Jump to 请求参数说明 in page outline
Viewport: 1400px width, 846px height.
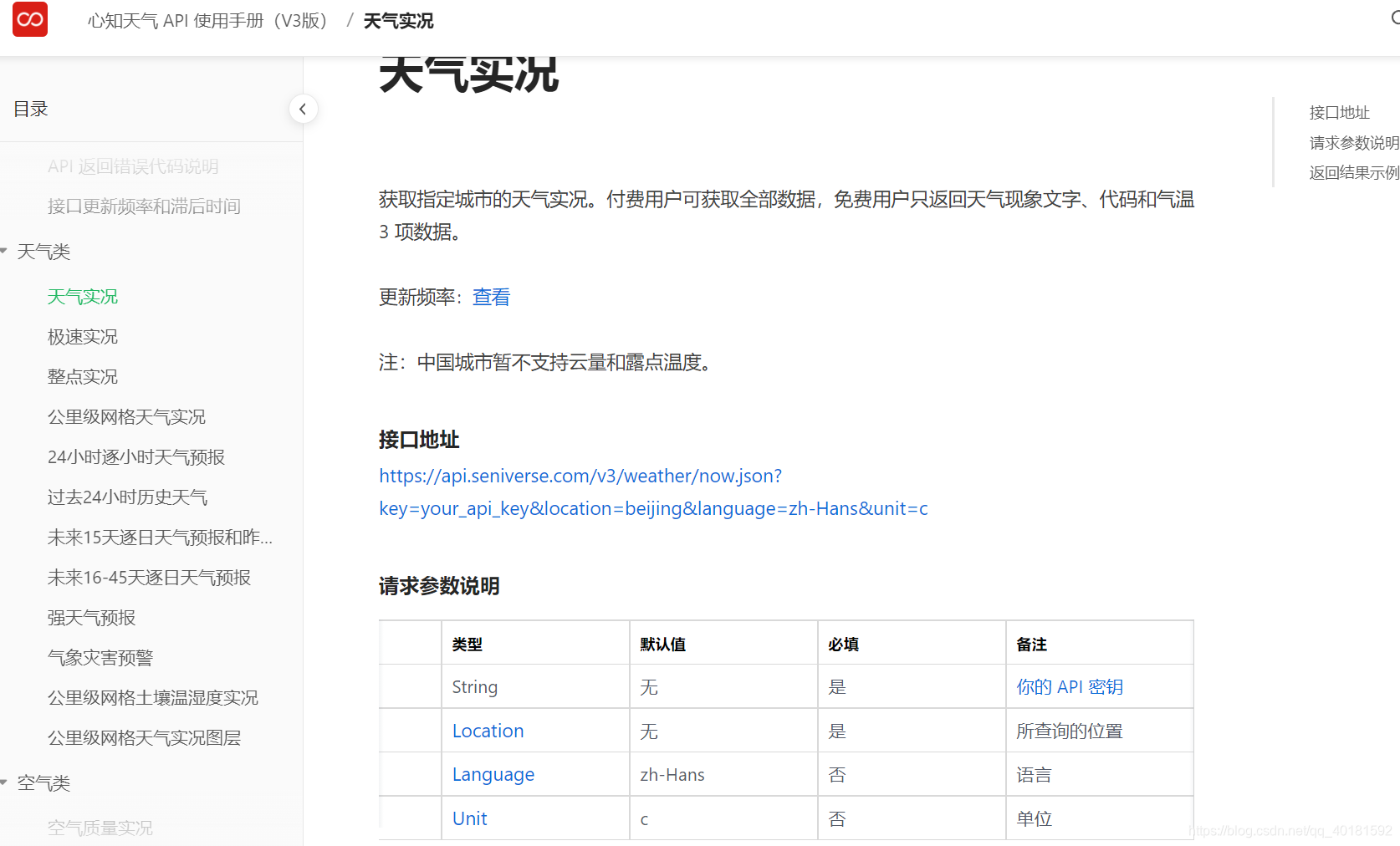click(1354, 142)
